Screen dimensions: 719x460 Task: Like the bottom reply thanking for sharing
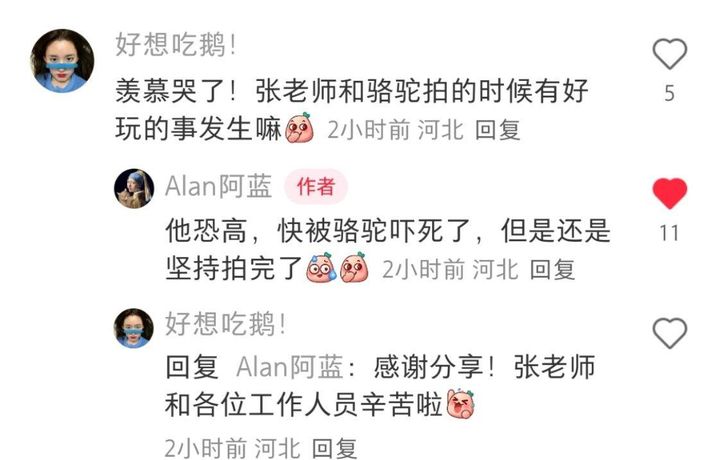[669, 333]
